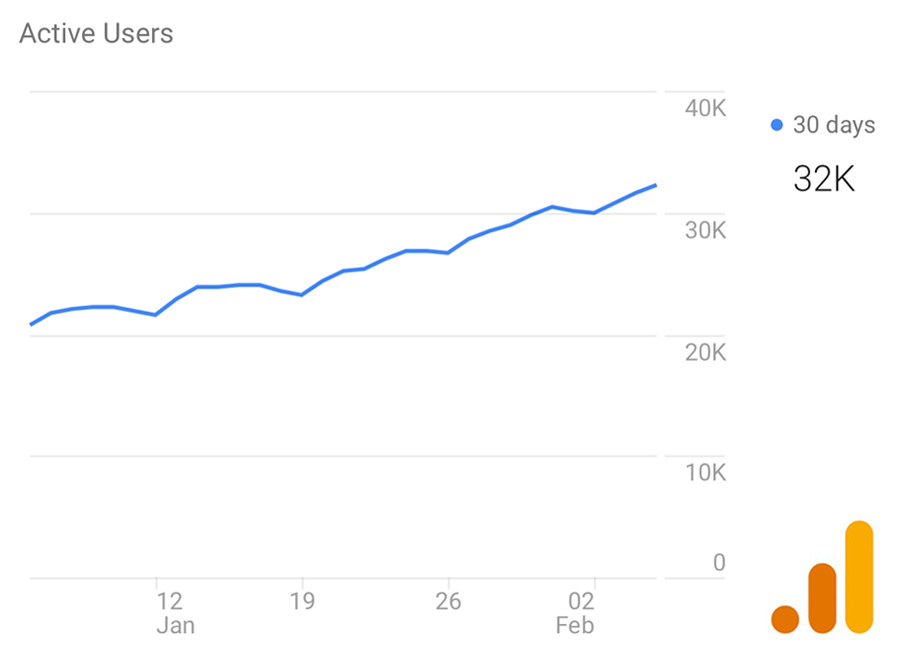Click the tall yellow bar of logo
Viewport: 918px width, 654px height.
[859, 577]
